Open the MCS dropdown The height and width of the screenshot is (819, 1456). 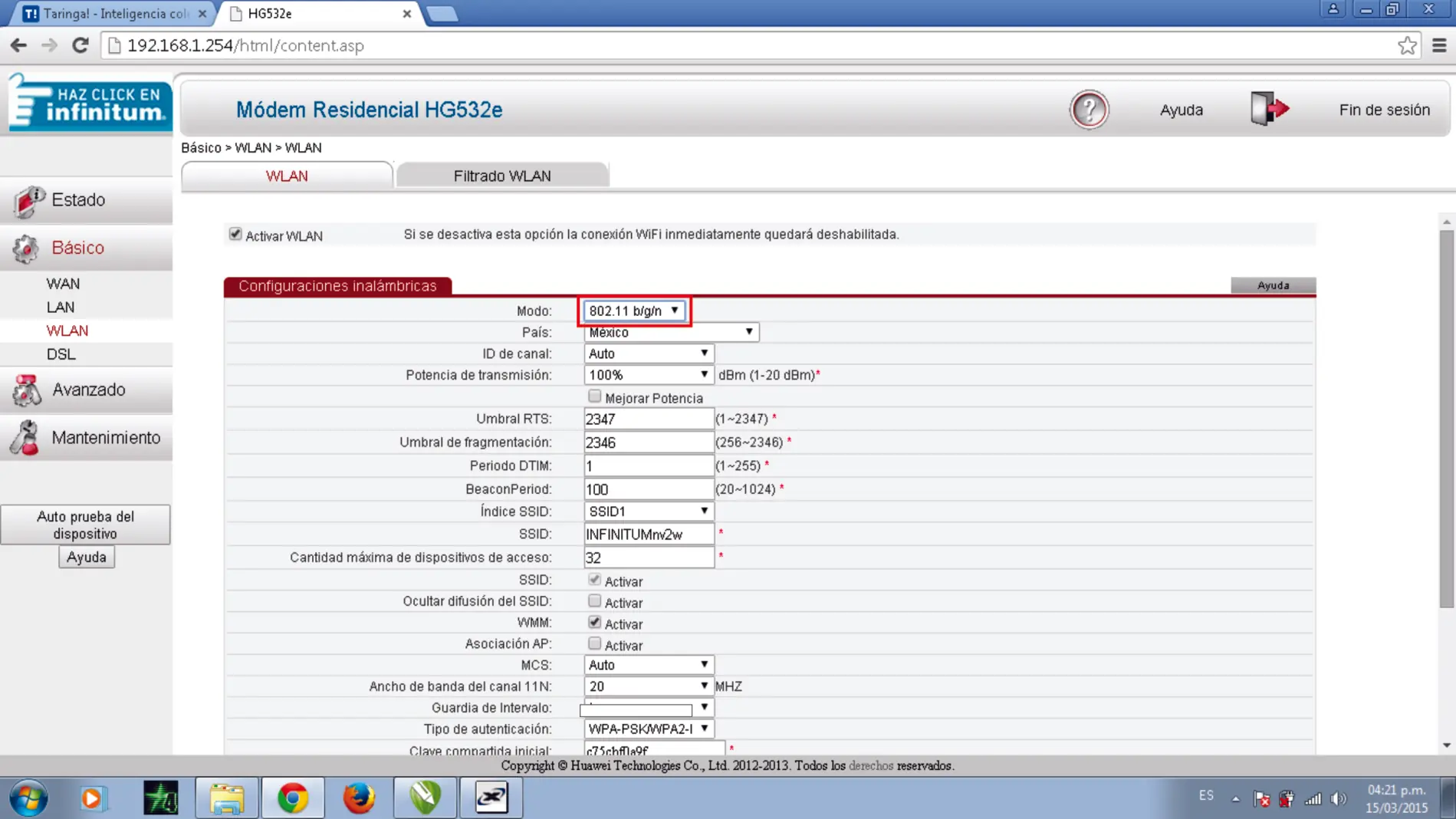click(649, 665)
